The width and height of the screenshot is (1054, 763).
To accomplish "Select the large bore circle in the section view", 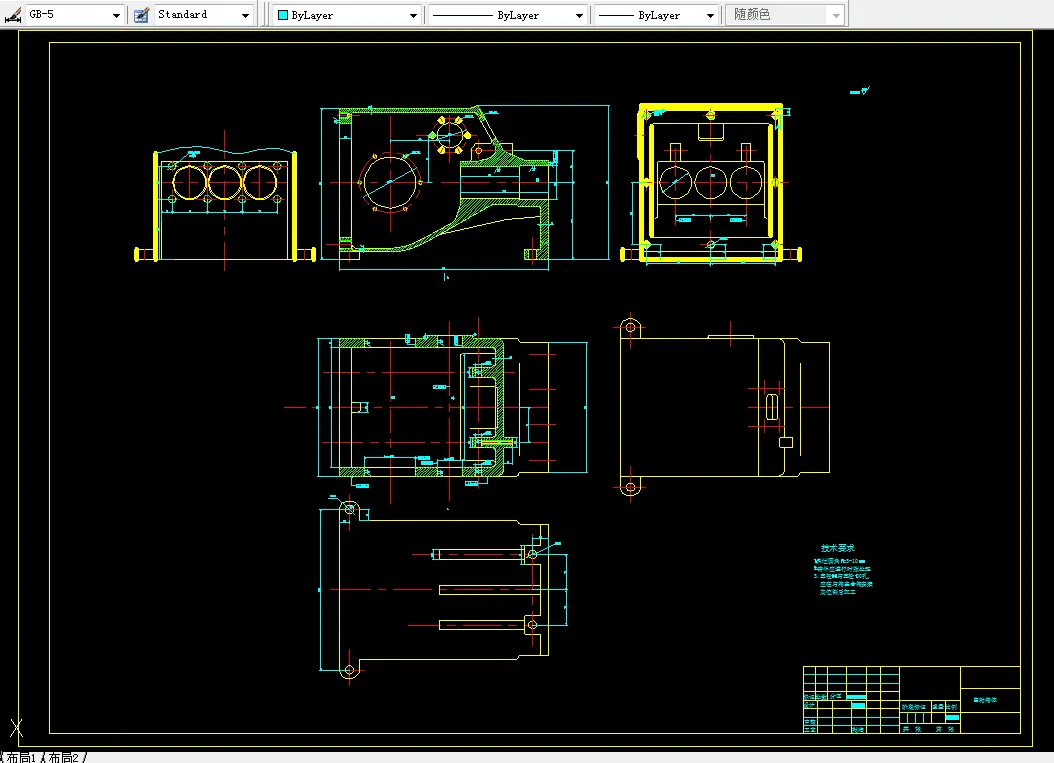I will (x=391, y=182).
